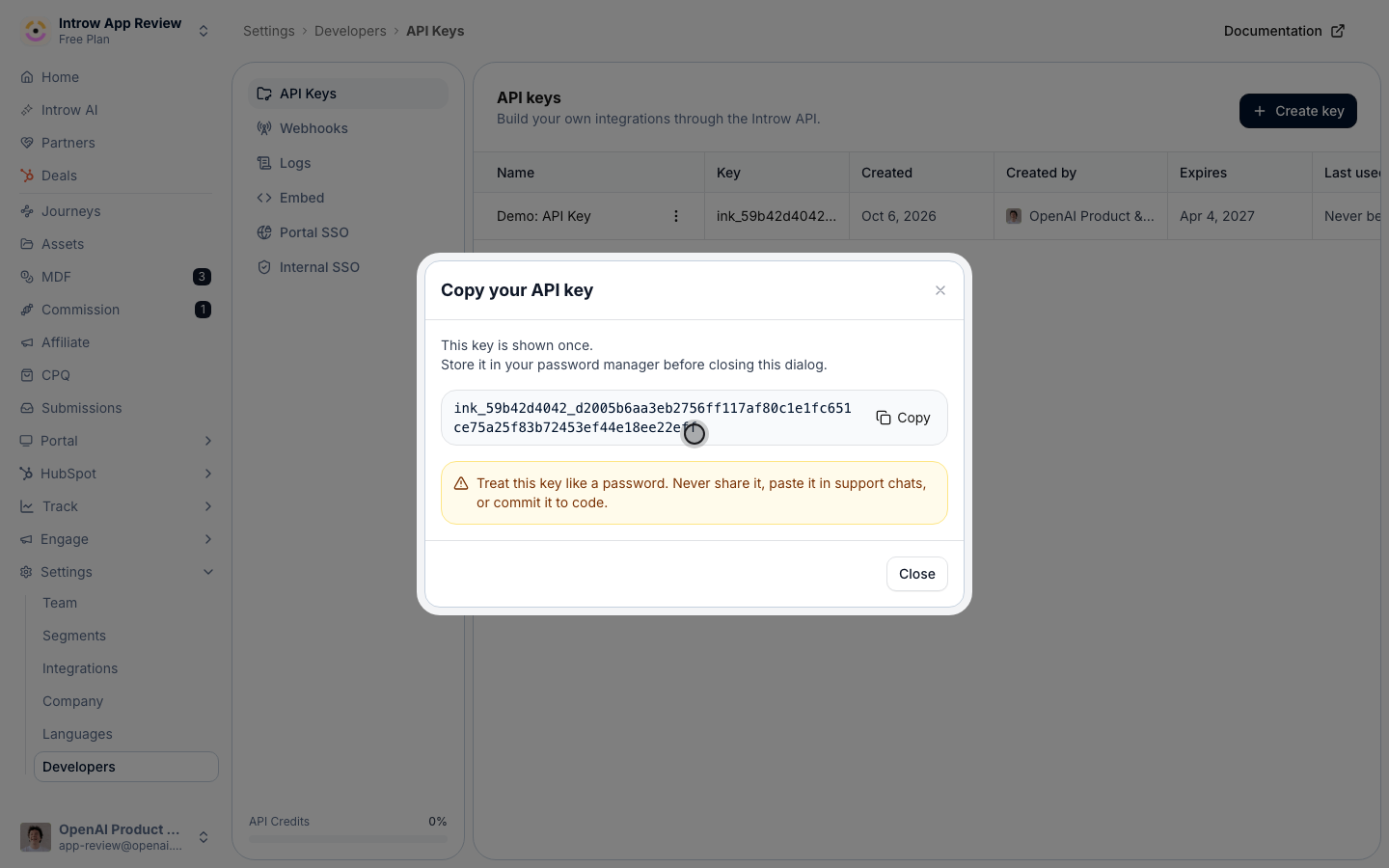1389x868 pixels.
Task: Open Demo: API Key three-dot menu
Action: 676,216
